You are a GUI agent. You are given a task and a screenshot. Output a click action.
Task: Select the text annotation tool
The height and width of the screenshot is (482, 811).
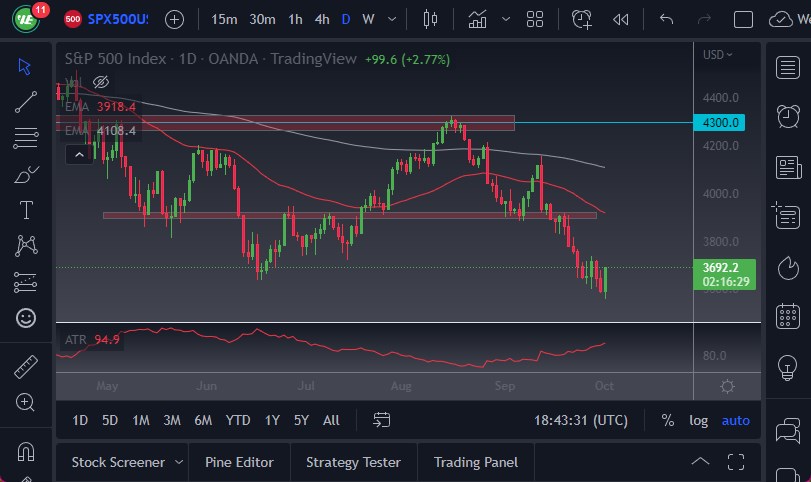click(x=26, y=210)
